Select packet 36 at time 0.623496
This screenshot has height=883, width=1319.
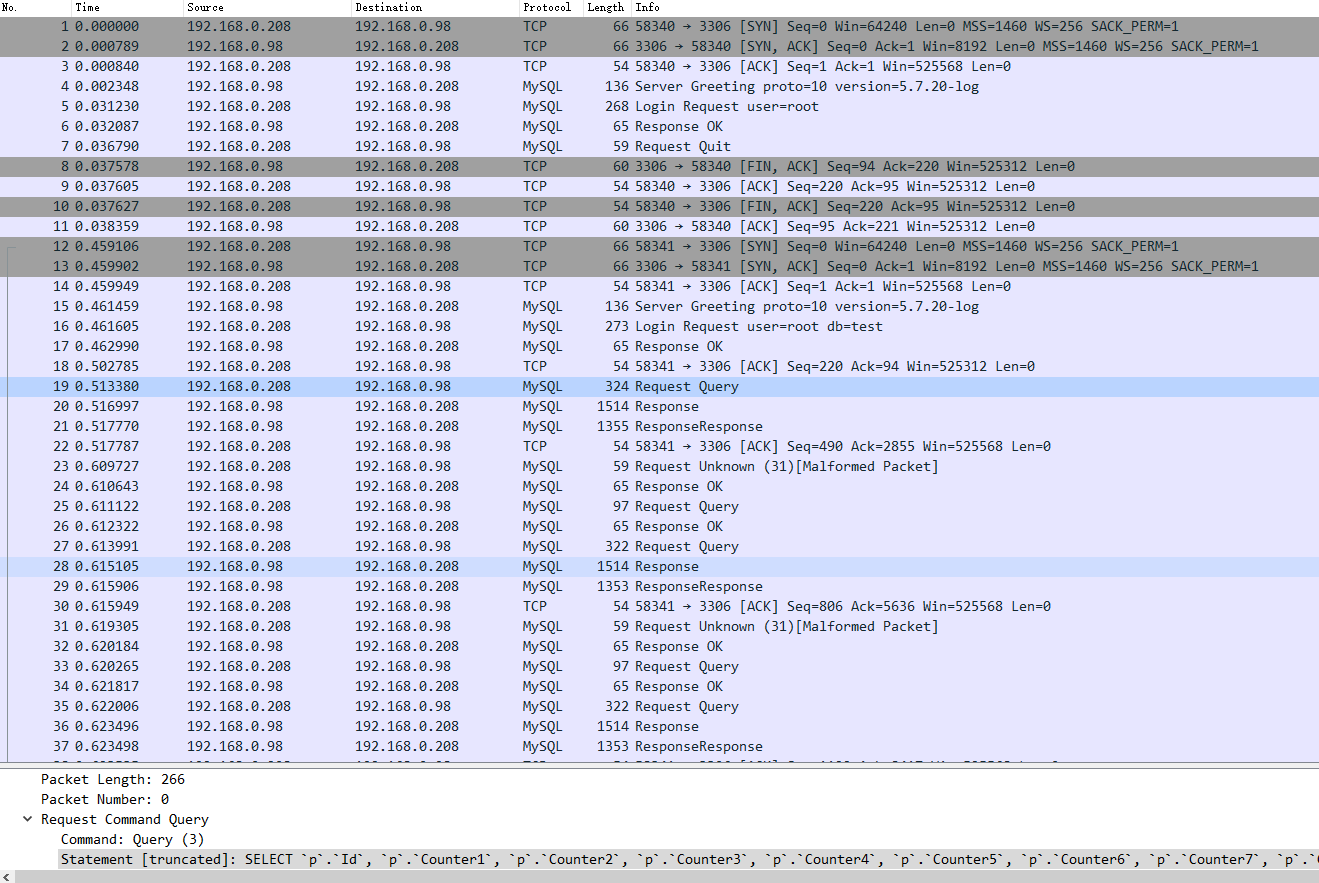click(659, 726)
